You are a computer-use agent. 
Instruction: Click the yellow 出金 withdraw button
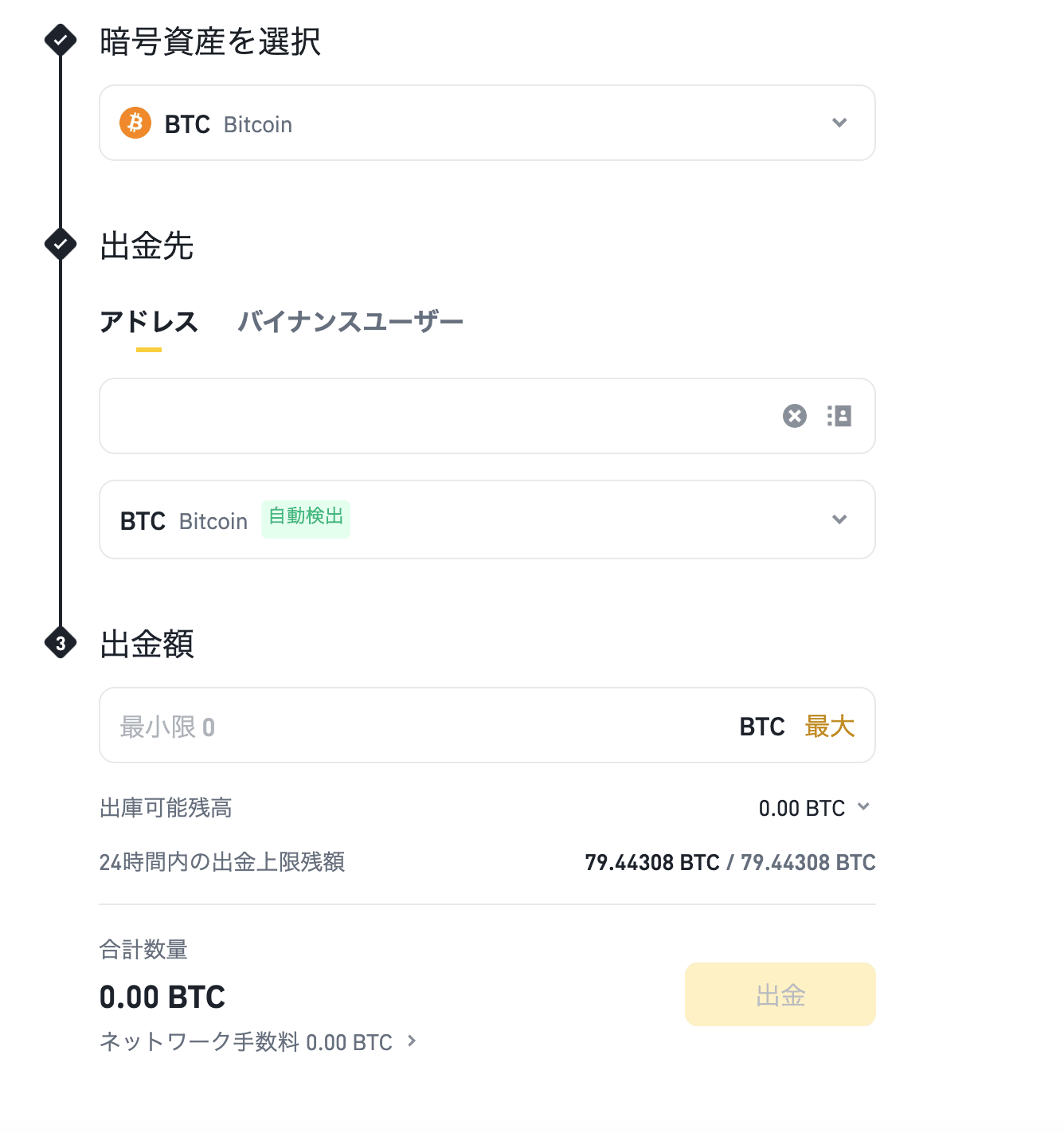click(780, 994)
